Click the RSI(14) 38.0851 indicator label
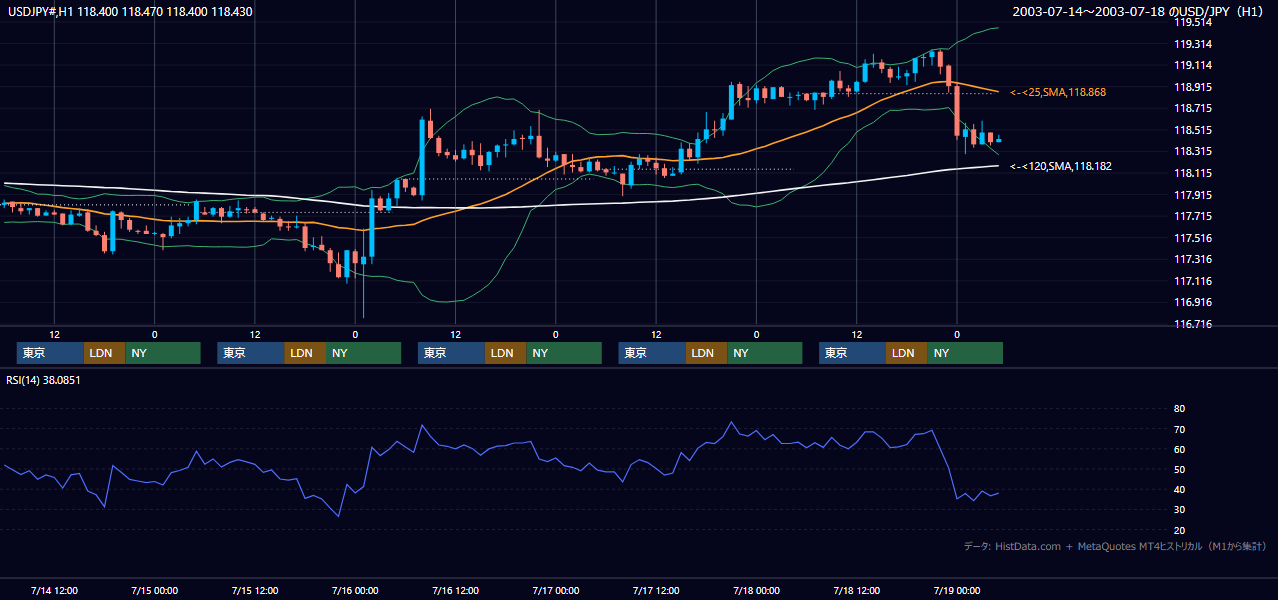 (x=43, y=380)
